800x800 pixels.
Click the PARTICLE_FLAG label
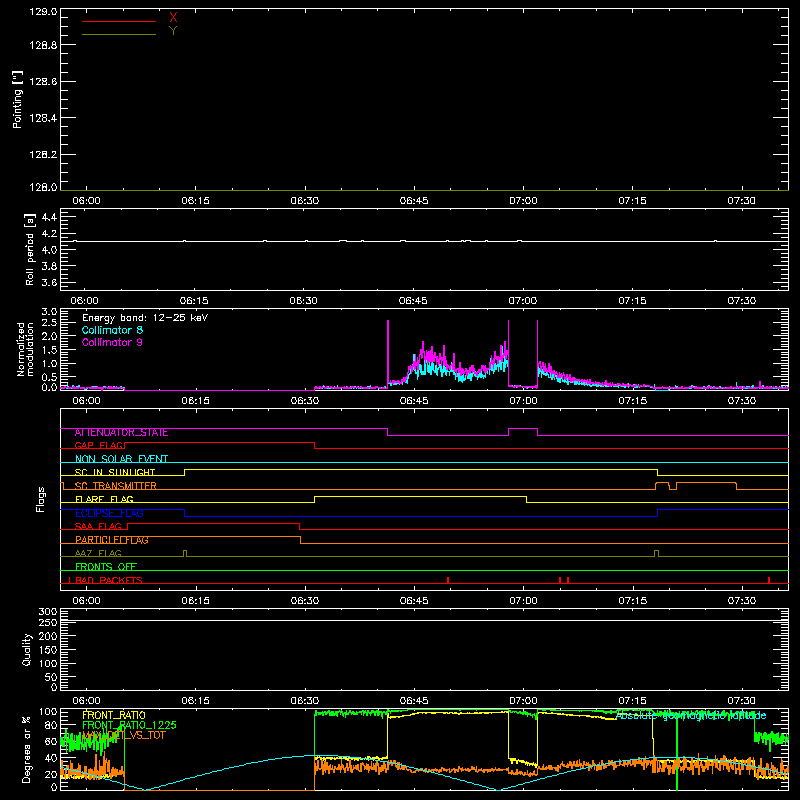tap(112, 540)
